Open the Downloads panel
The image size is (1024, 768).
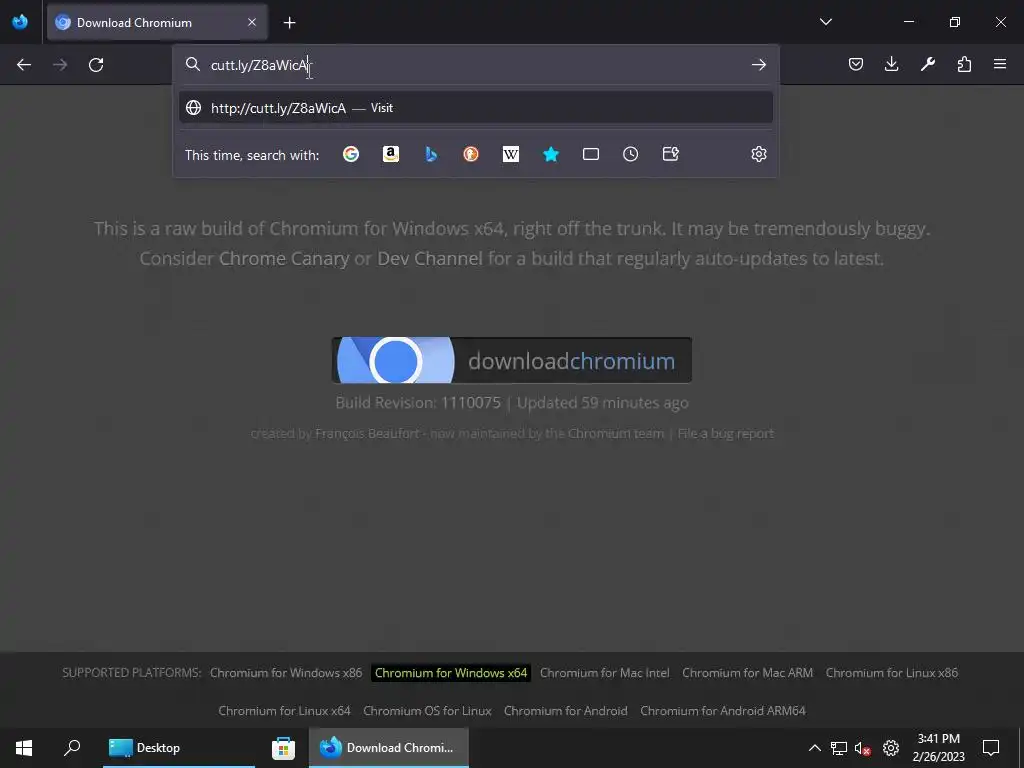891,64
